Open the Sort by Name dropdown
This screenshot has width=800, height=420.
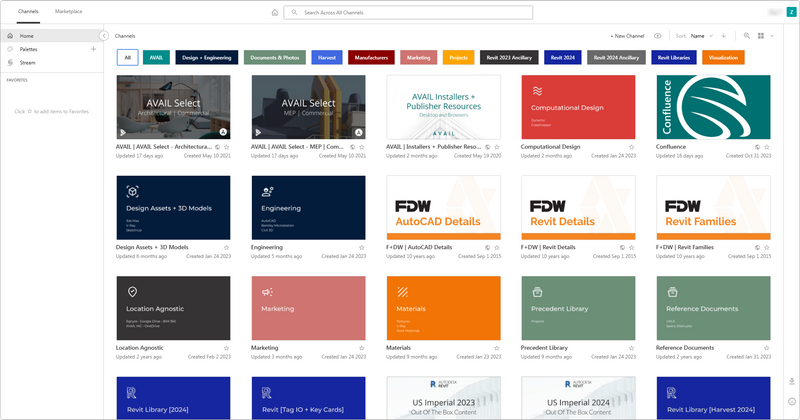coord(702,36)
